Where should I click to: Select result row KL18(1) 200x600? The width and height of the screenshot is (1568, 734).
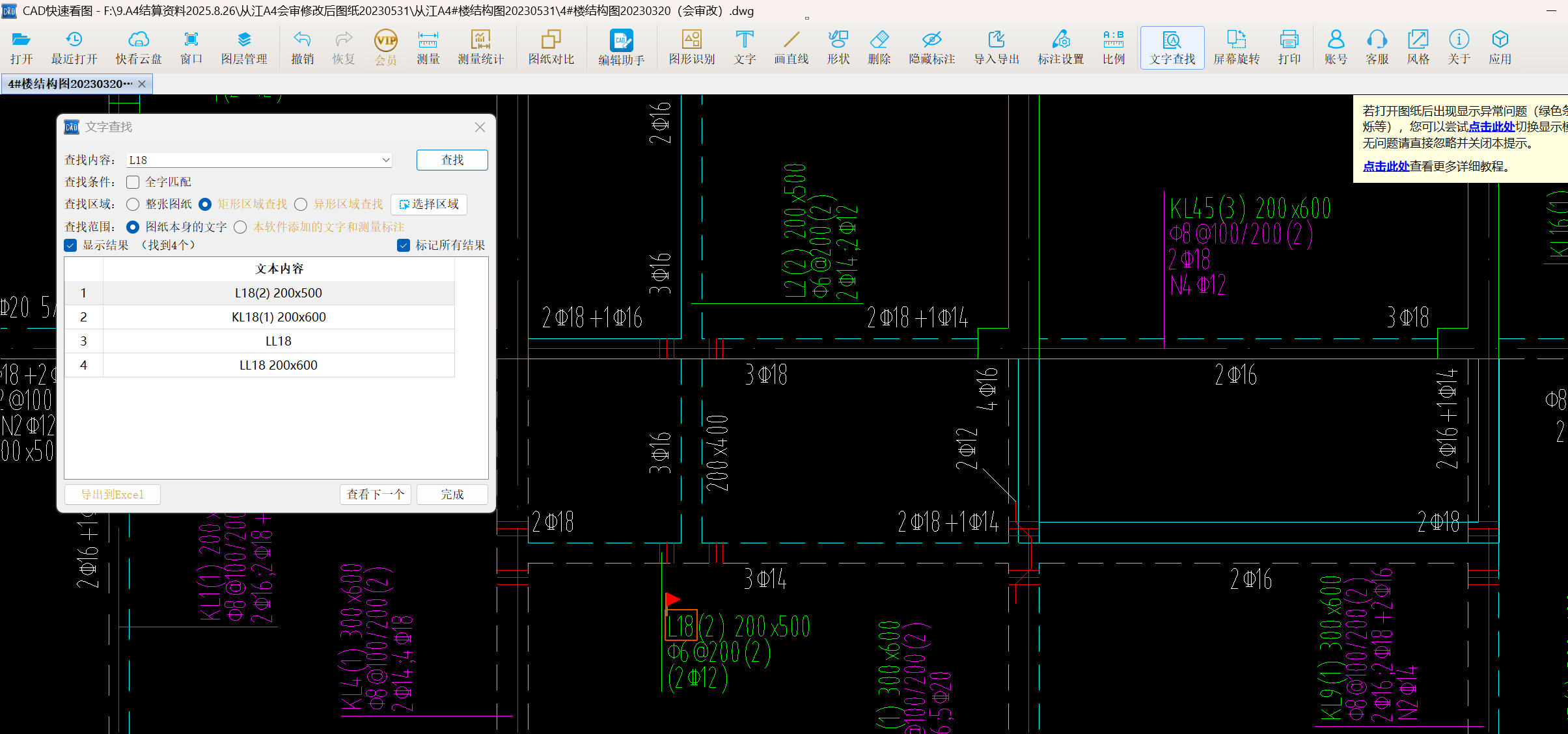point(279,317)
